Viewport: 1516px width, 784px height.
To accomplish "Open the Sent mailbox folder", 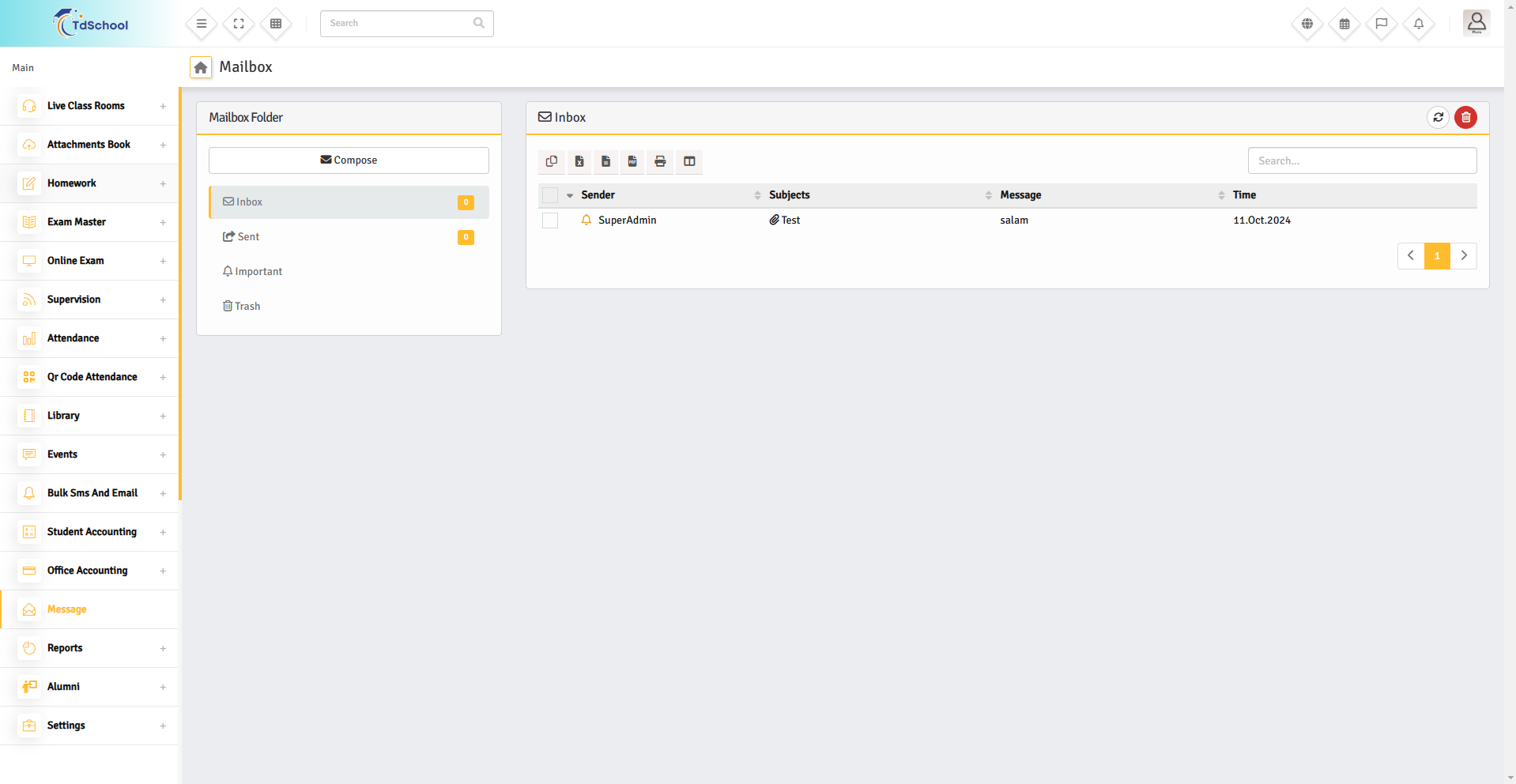I will (248, 237).
